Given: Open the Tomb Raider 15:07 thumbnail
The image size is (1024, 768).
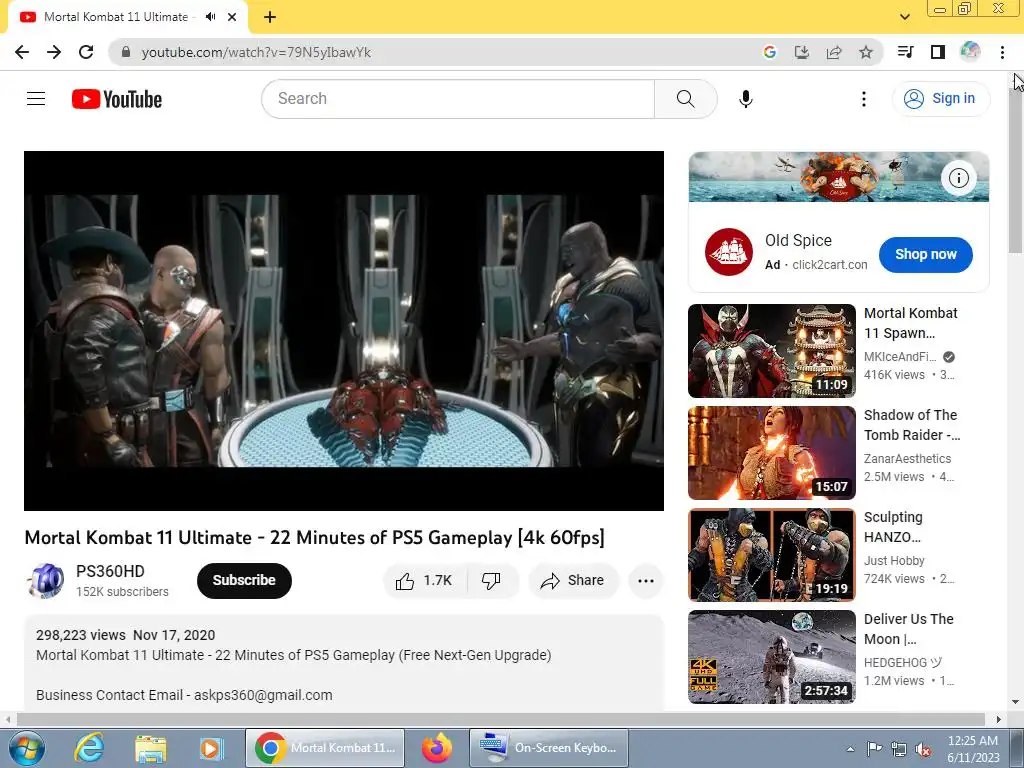Looking at the screenshot, I should pyautogui.click(x=771, y=453).
